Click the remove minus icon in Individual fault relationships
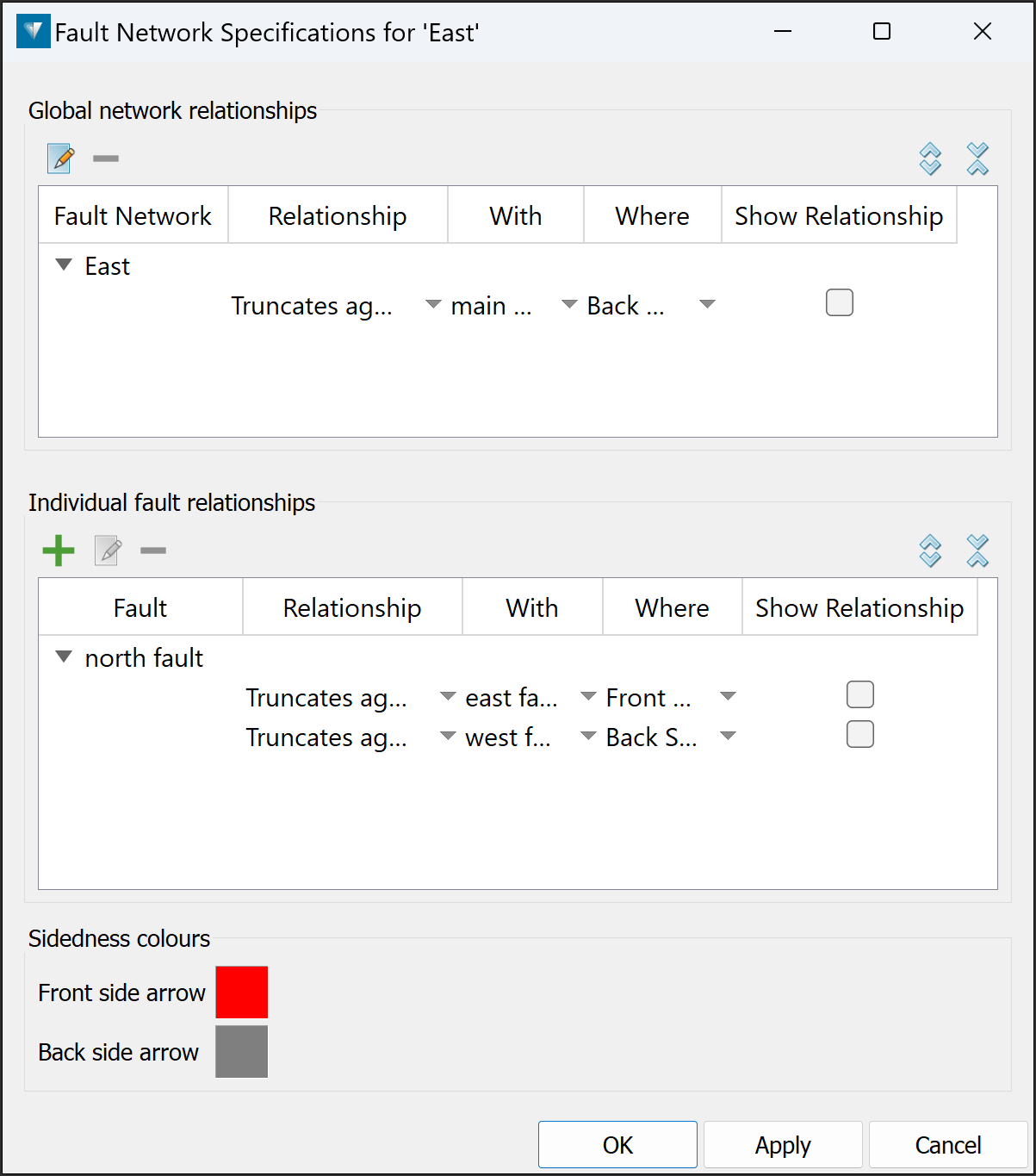Image resolution: width=1036 pixels, height=1176 pixels. pyautogui.click(x=153, y=551)
